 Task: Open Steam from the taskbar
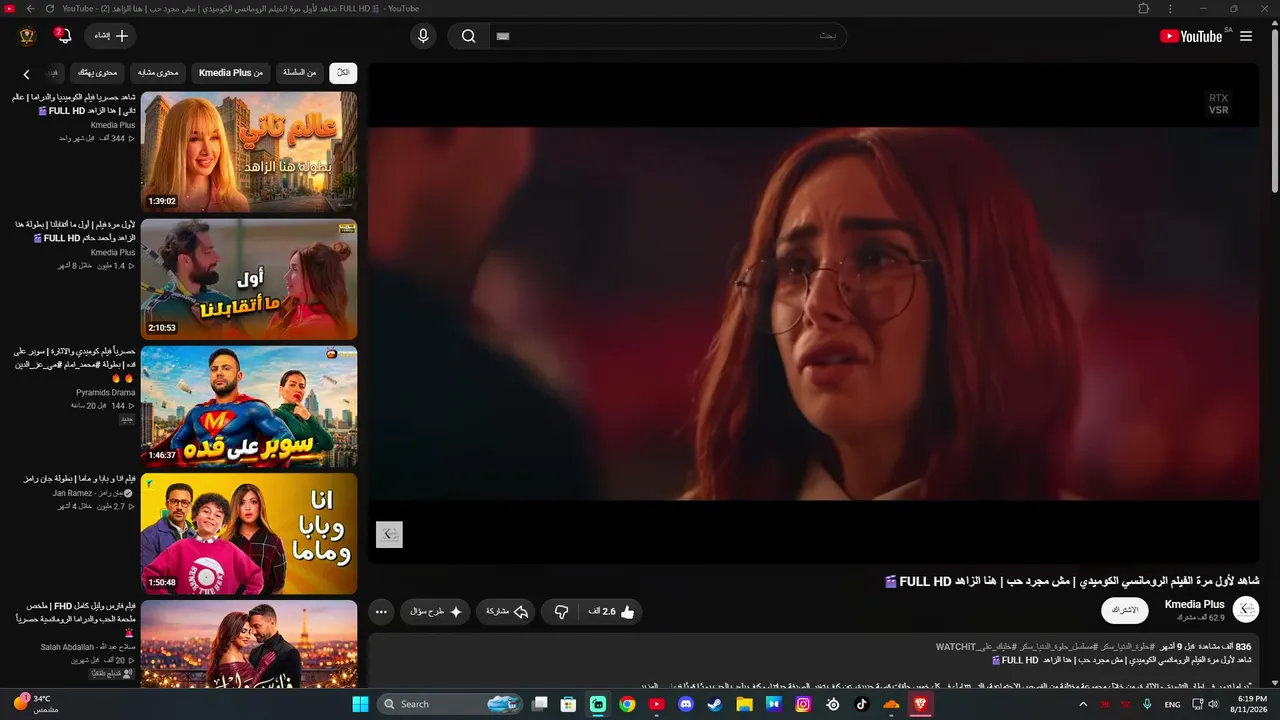click(714, 704)
